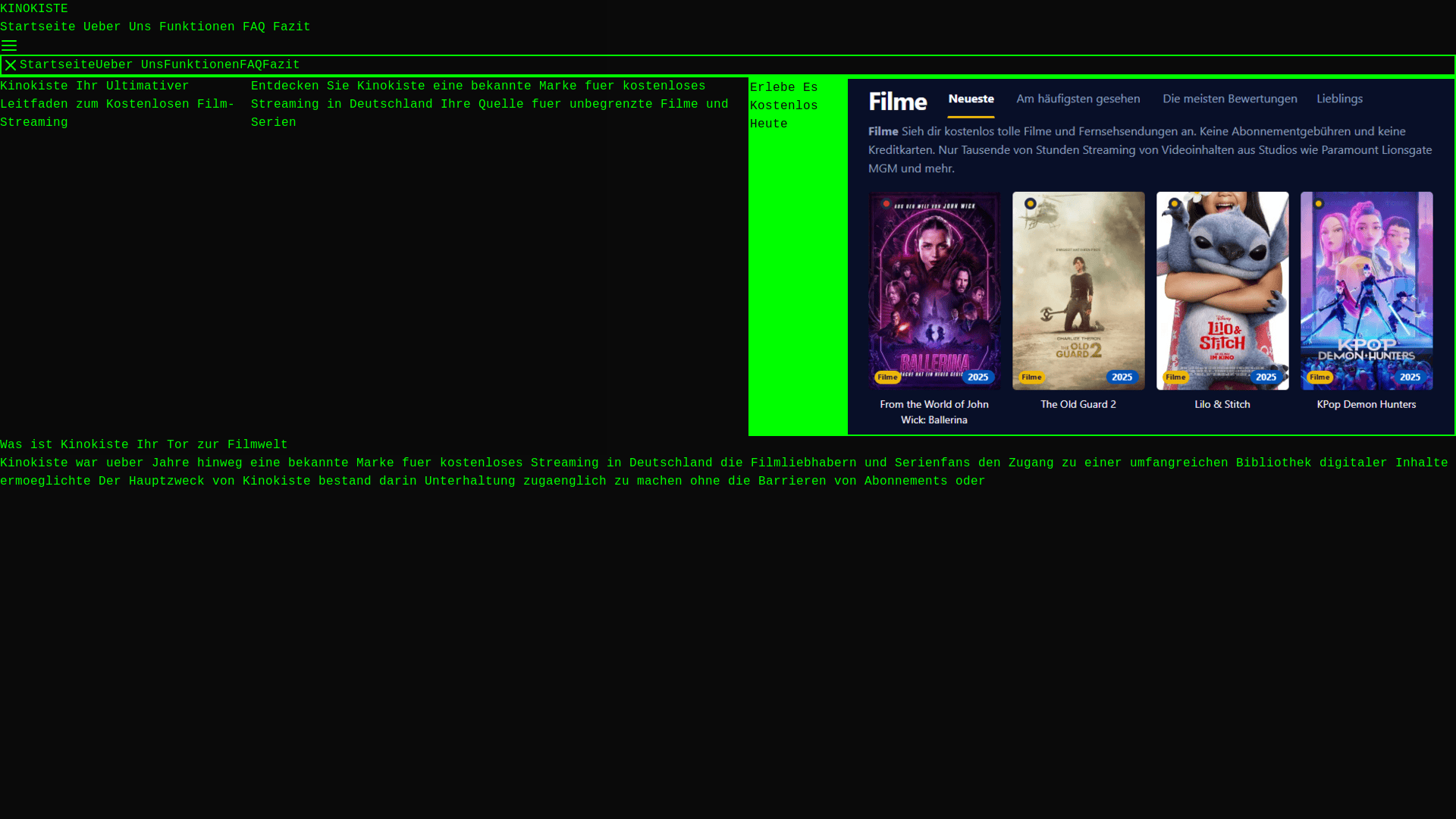Click the 2025 badge on Ballerina poster
This screenshot has width=1456, height=819.
977,378
